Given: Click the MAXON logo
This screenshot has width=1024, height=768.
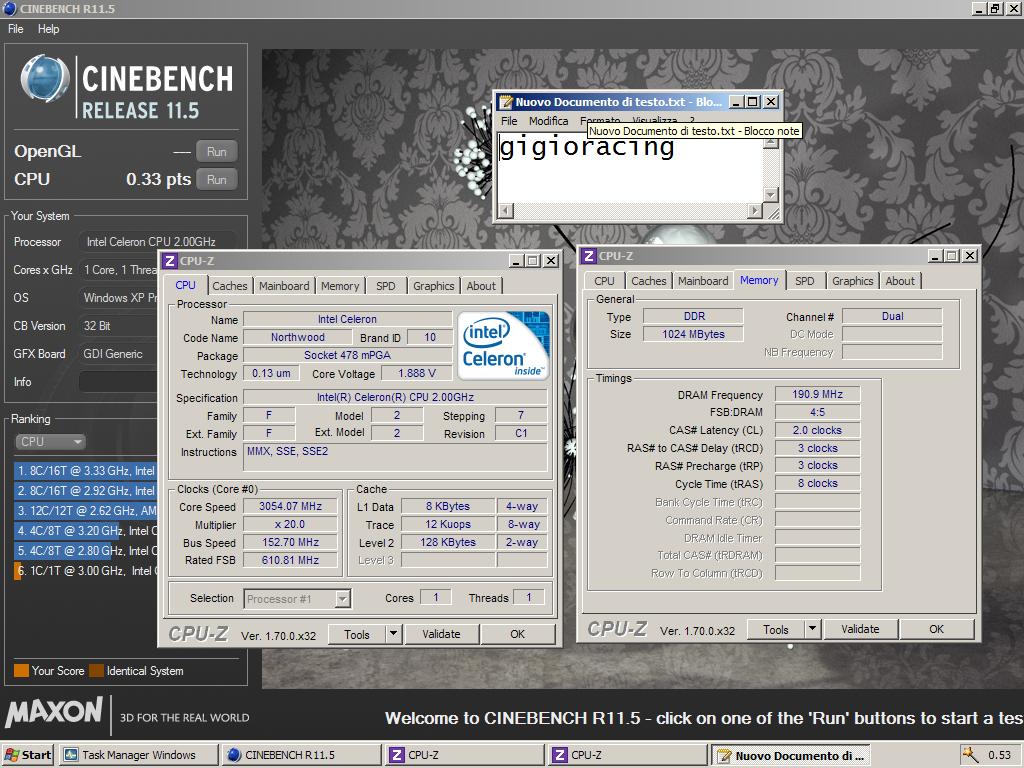Looking at the screenshot, I should click(x=54, y=712).
